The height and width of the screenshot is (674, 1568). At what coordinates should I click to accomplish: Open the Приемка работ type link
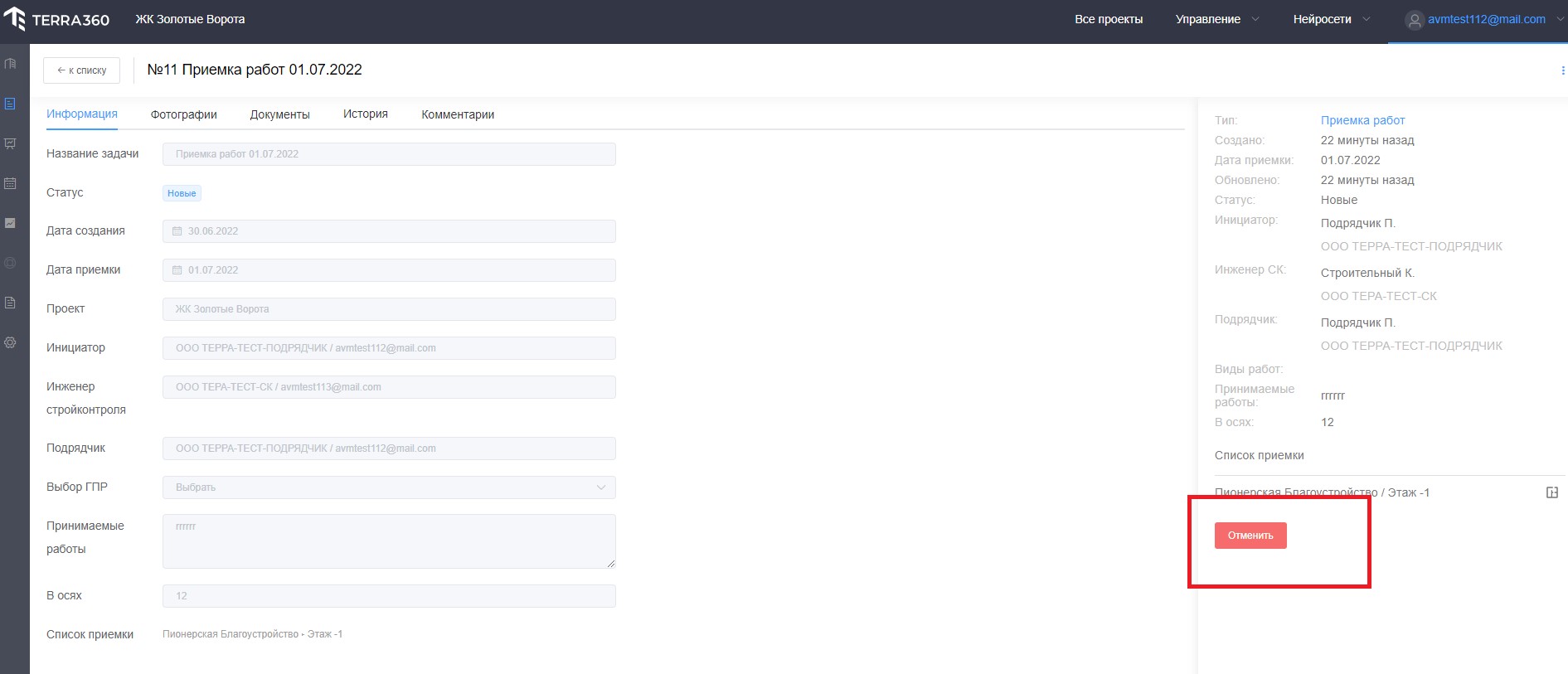(x=1362, y=120)
